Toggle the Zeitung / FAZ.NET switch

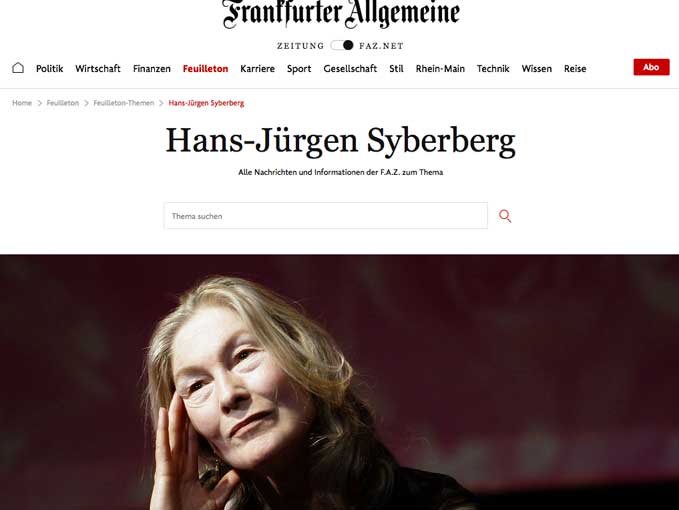coord(342,45)
